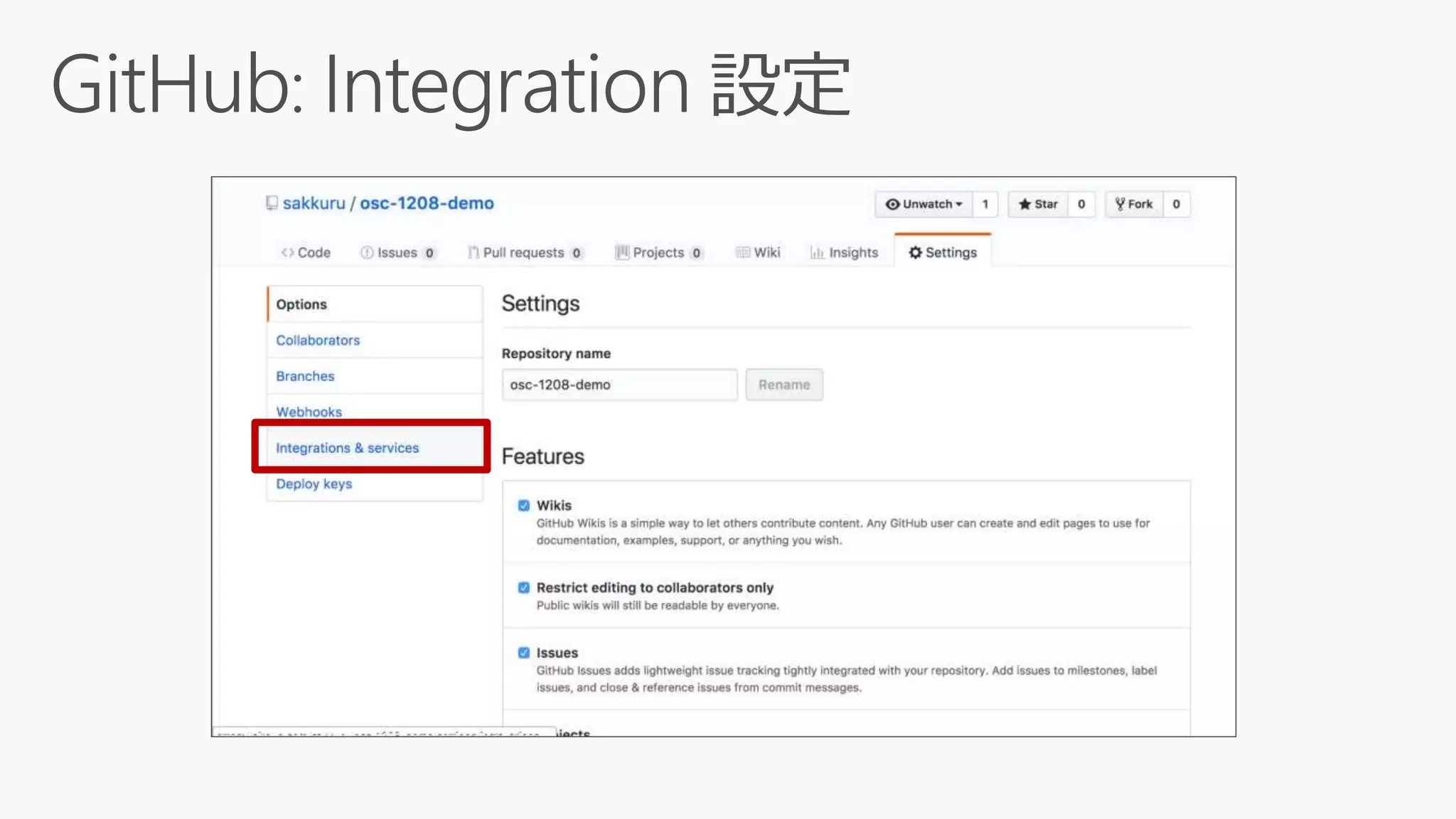Screen dimensions: 1456x819
Task: Open the sakkuru owner profile link
Action: coord(314,203)
